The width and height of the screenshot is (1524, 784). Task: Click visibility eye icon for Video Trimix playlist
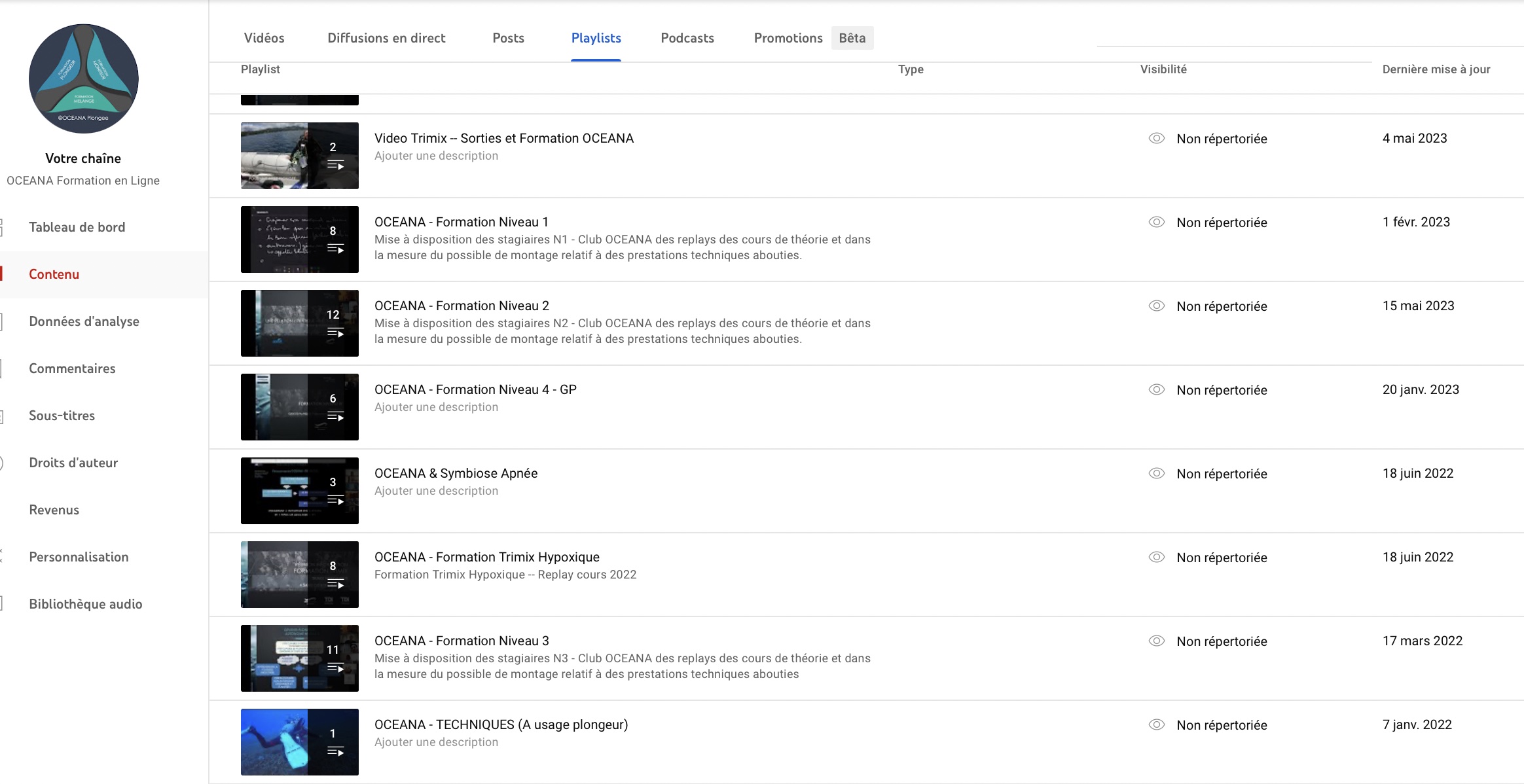point(1157,138)
